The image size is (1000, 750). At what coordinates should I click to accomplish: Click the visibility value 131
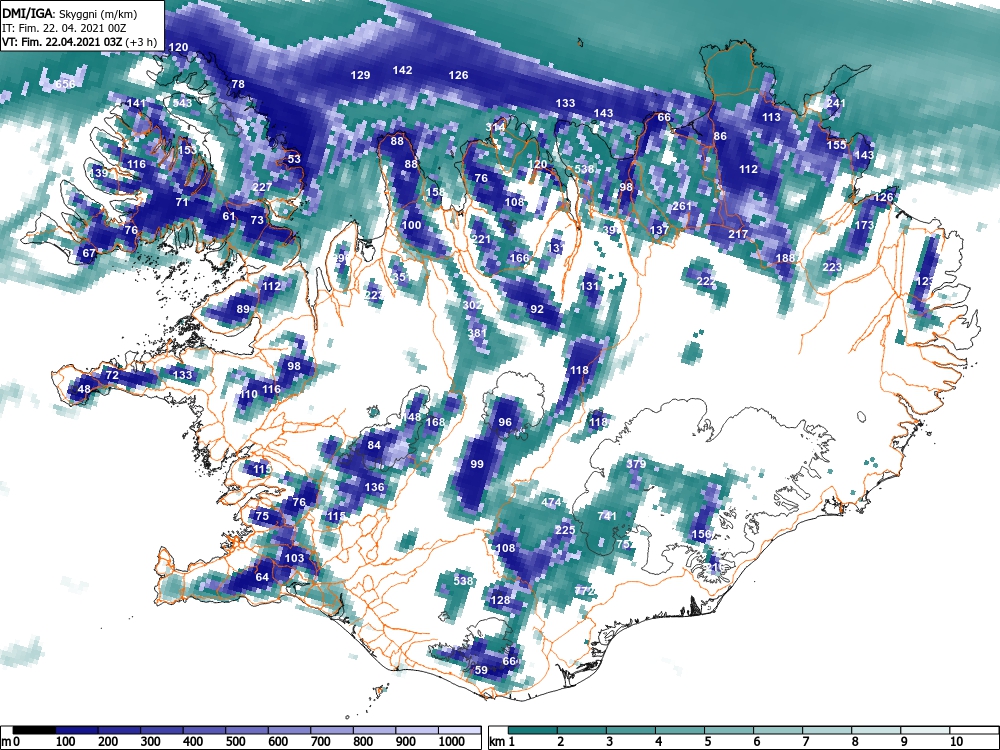pos(590,286)
